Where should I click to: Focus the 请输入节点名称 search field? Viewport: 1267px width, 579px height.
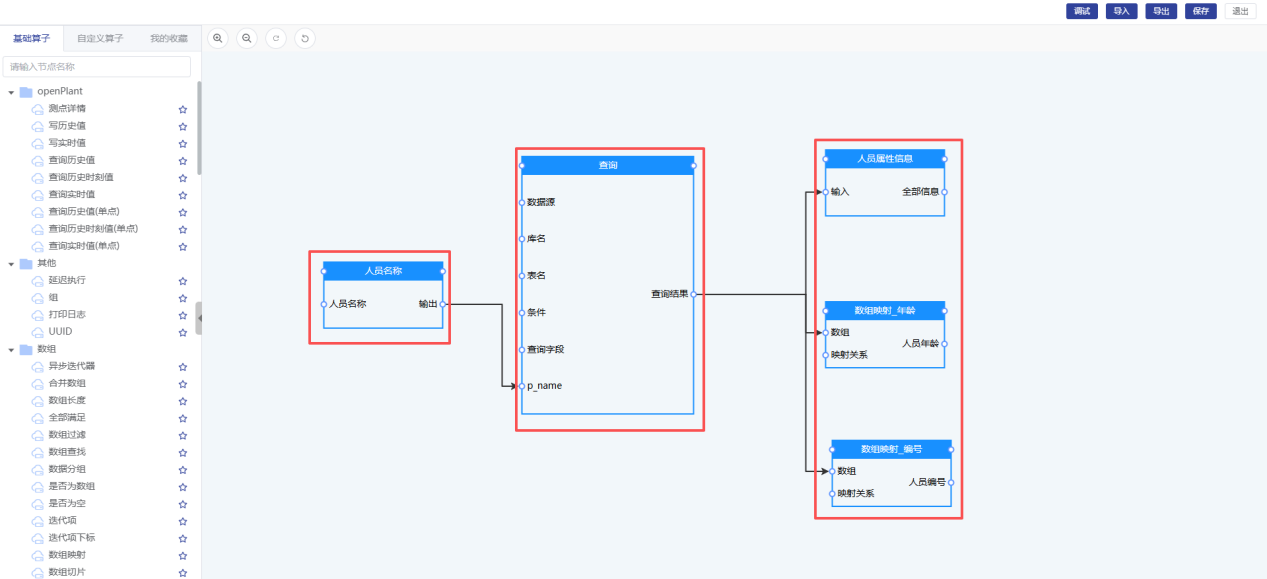pyautogui.click(x=97, y=67)
